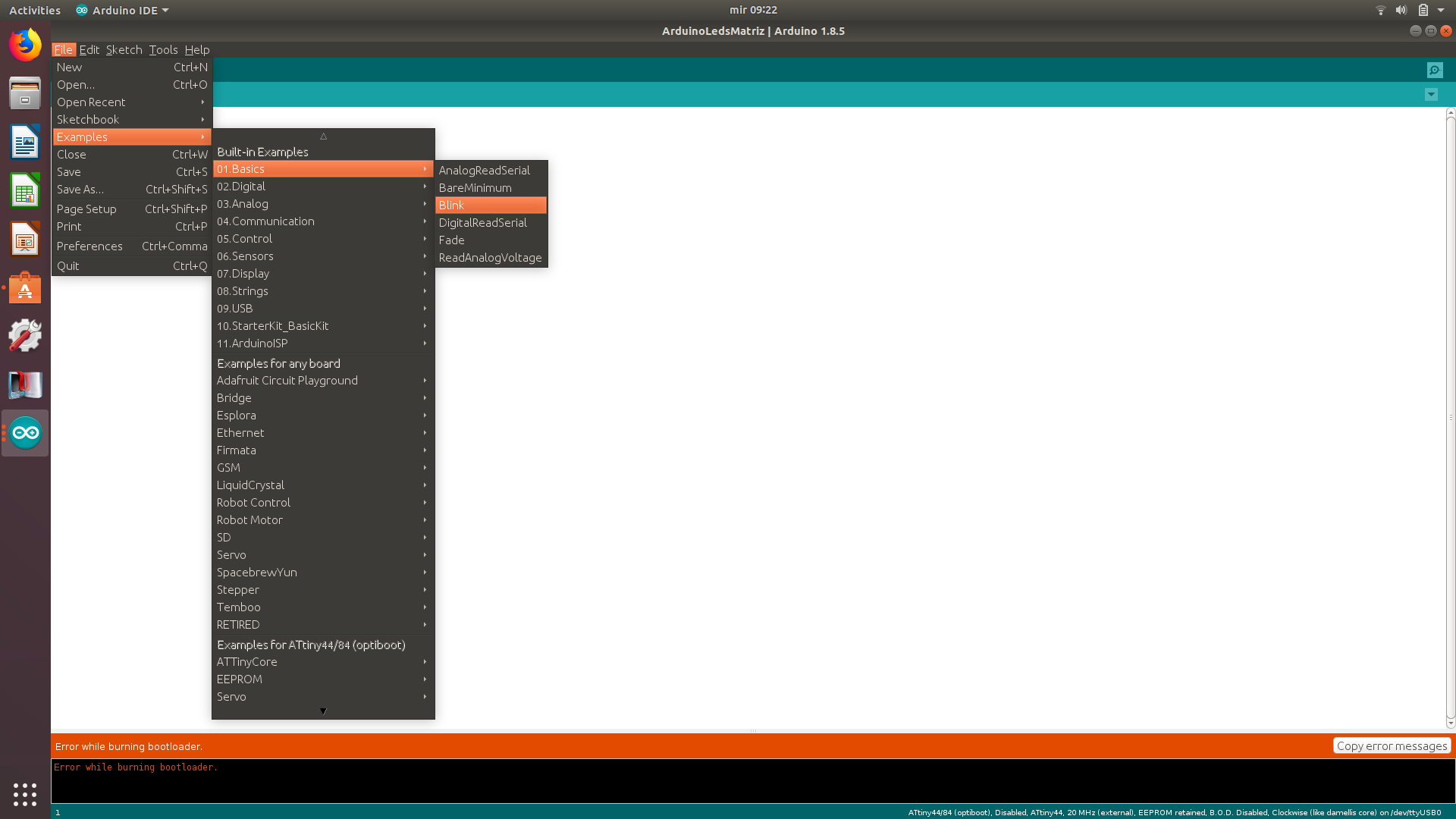This screenshot has height=819, width=1456.
Task: Click the tab options dropdown arrow
Action: click(1431, 95)
